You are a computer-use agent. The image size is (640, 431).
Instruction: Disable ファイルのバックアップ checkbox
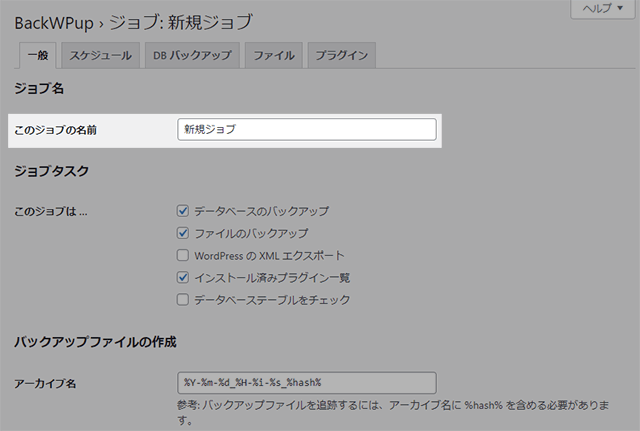(x=183, y=233)
